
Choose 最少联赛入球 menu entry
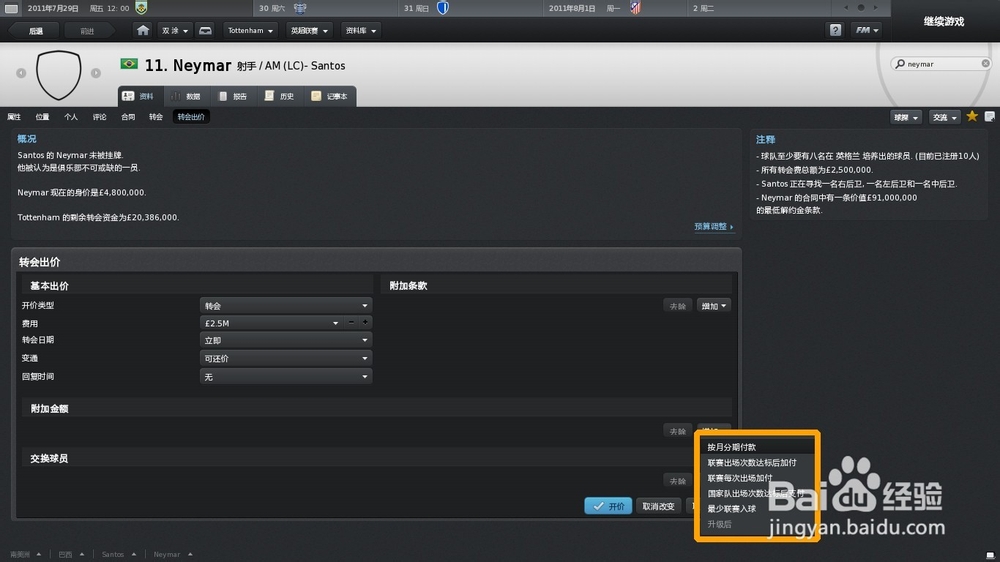[x=757, y=508]
